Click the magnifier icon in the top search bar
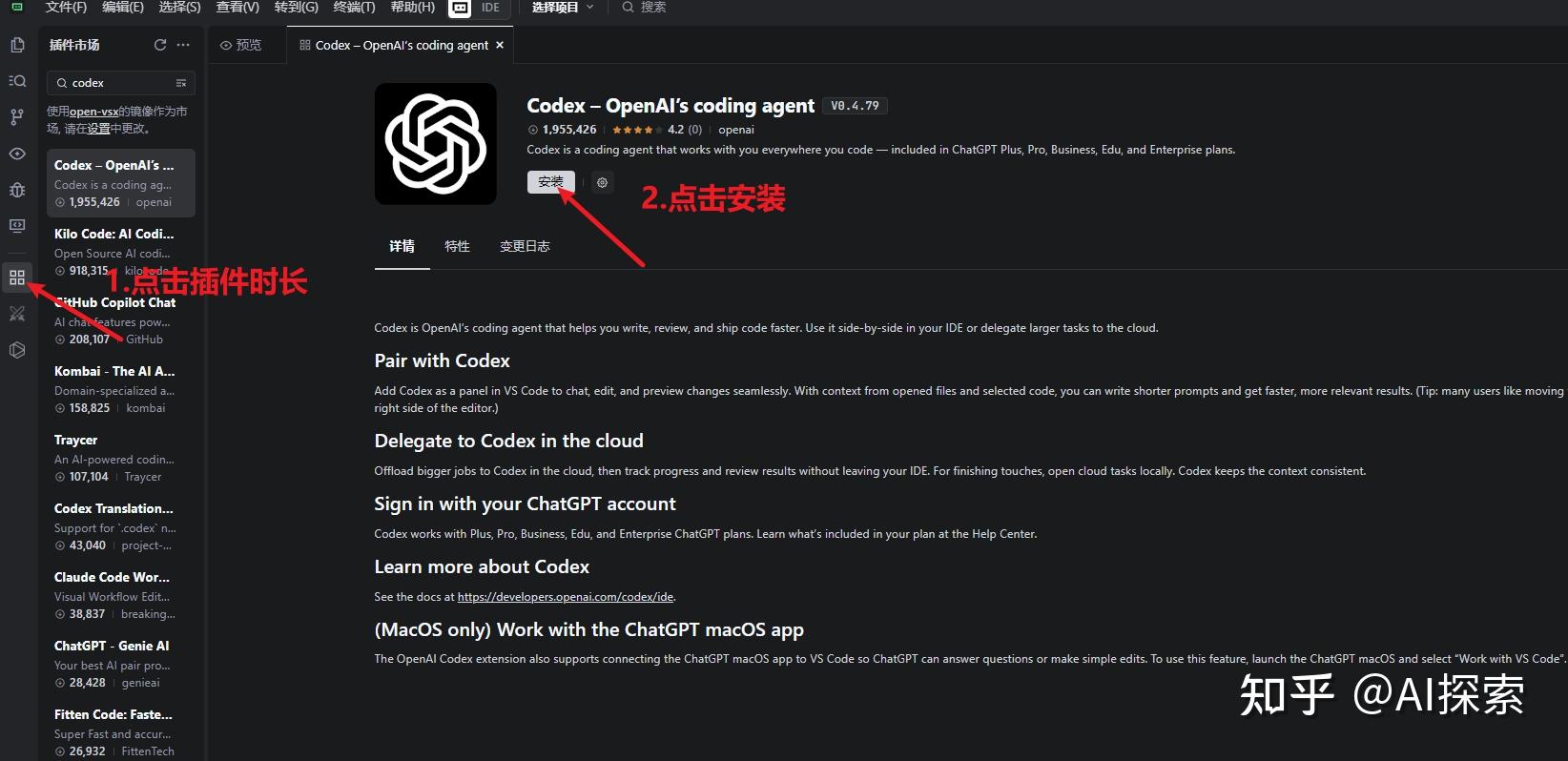The width and height of the screenshot is (1568, 761). tap(628, 7)
